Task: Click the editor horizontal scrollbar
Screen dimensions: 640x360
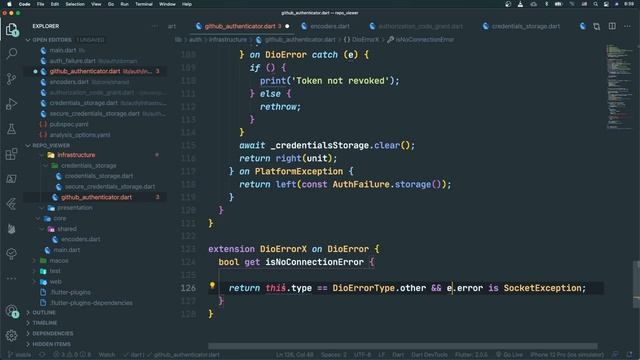Action: click(402, 346)
